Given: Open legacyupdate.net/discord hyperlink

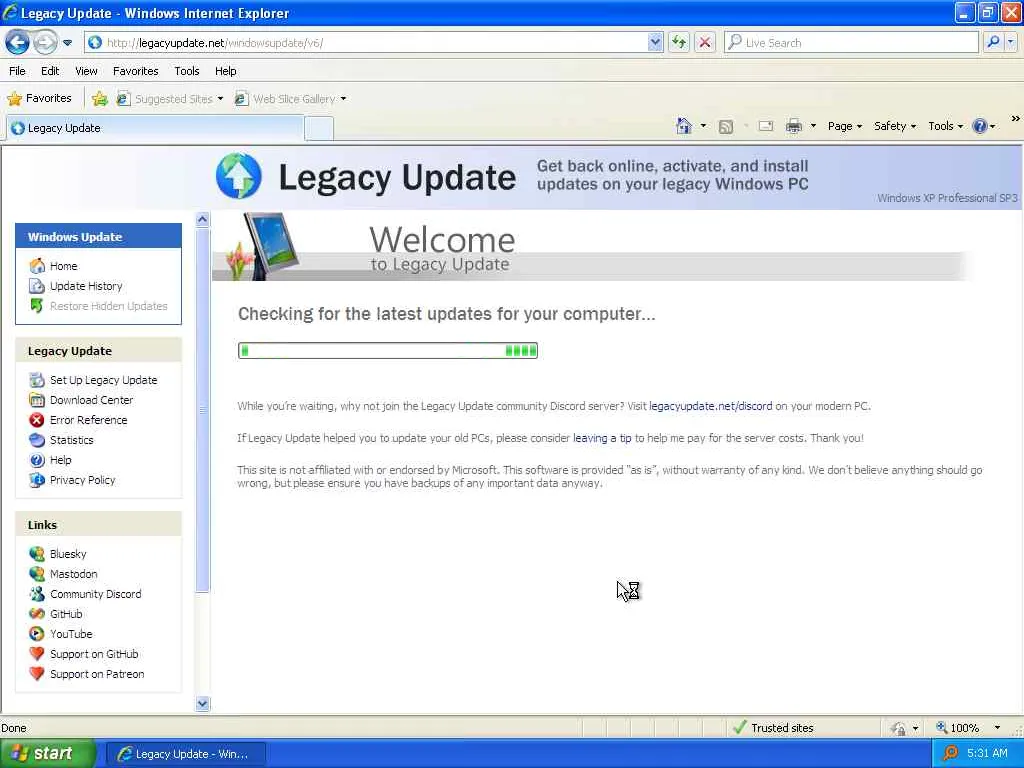Looking at the screenshot, I should click(711, 406).
